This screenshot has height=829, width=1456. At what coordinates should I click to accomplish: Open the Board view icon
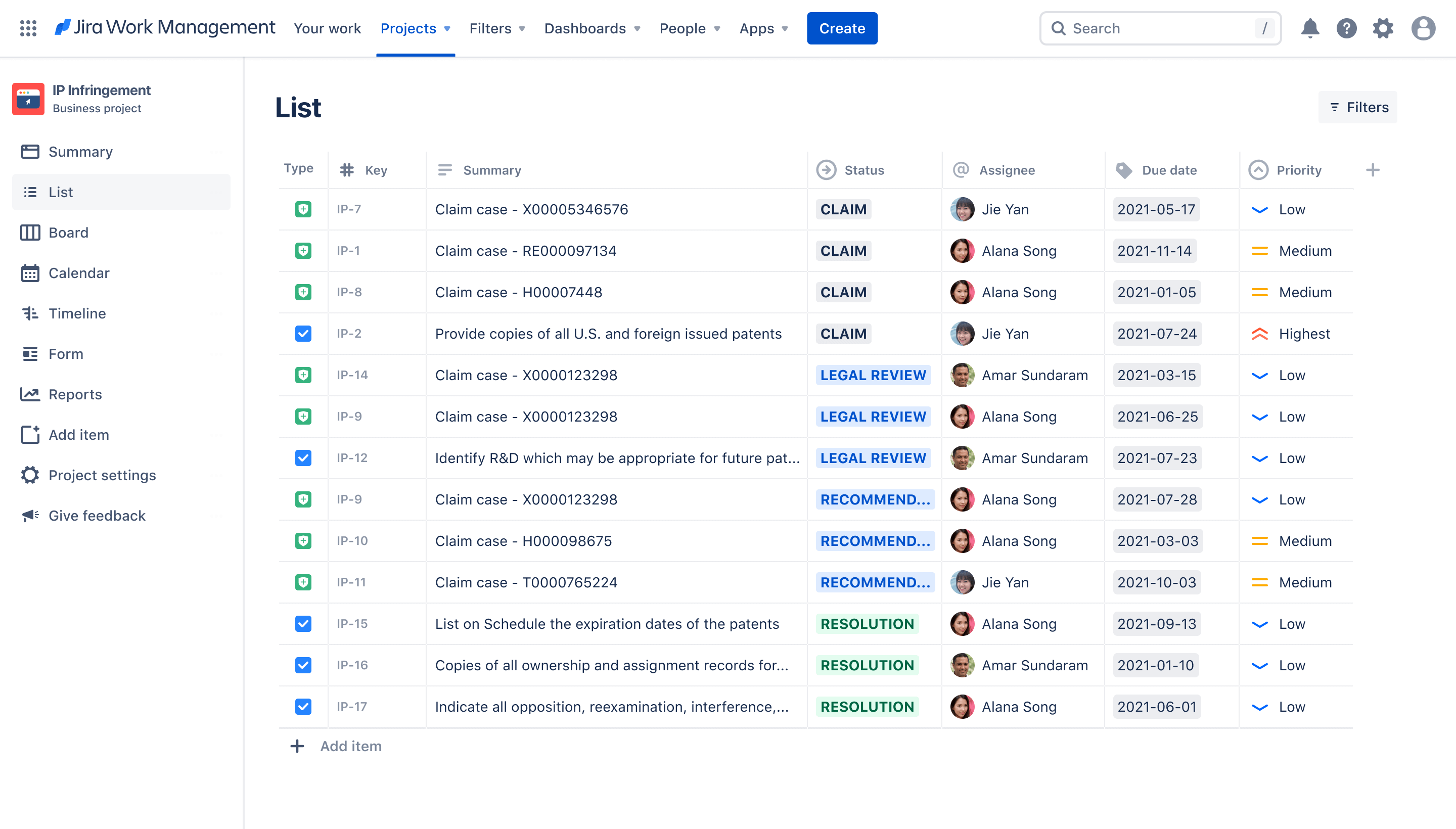click(30, 231)
